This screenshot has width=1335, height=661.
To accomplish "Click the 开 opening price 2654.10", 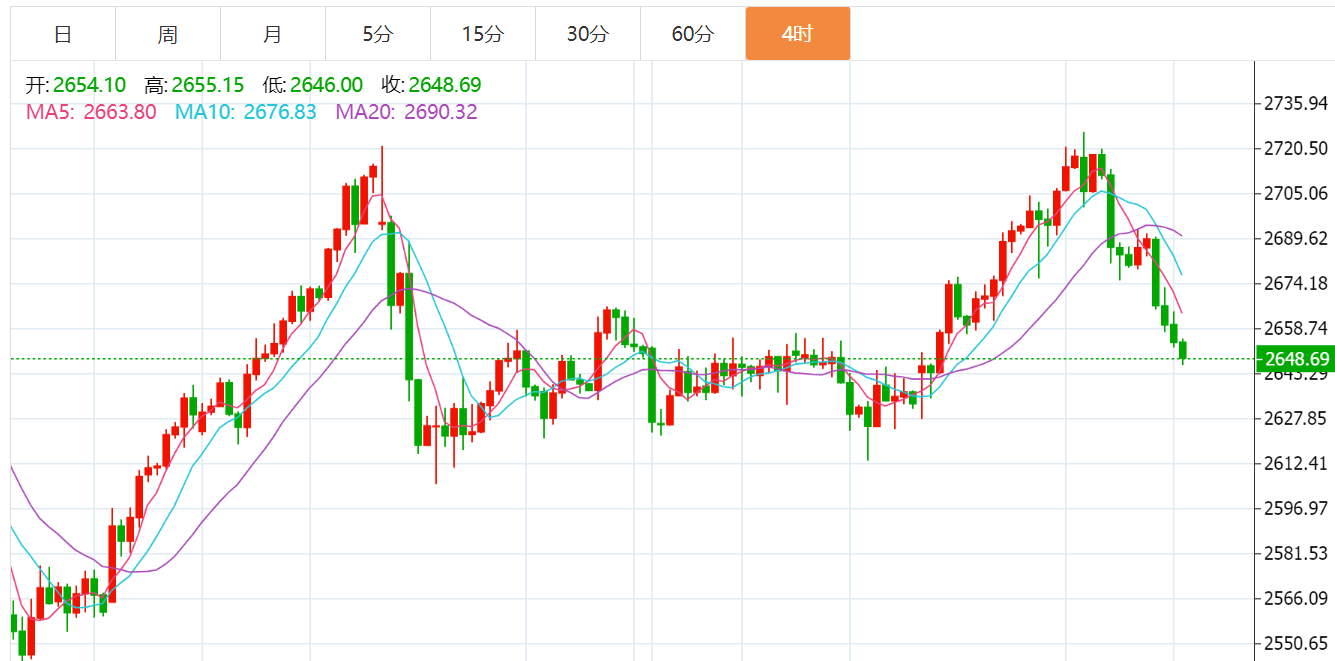I will (x=89, y=85).
